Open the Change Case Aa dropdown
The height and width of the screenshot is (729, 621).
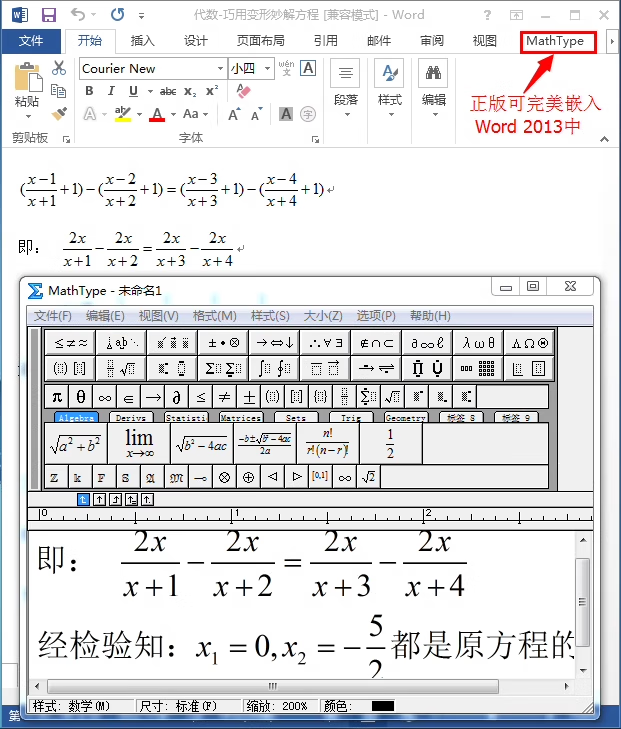pos(196,114)
